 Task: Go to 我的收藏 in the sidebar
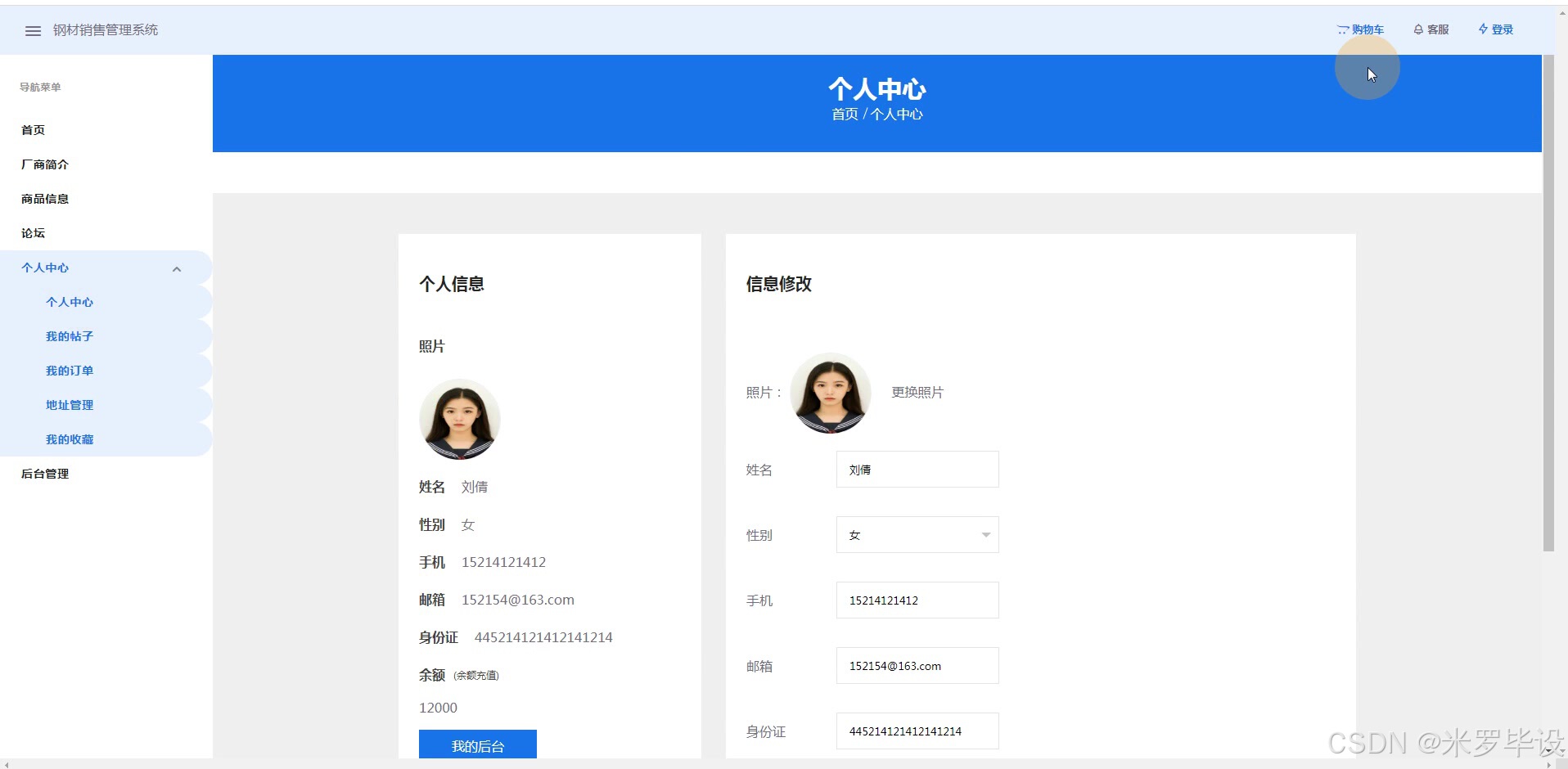70,439
